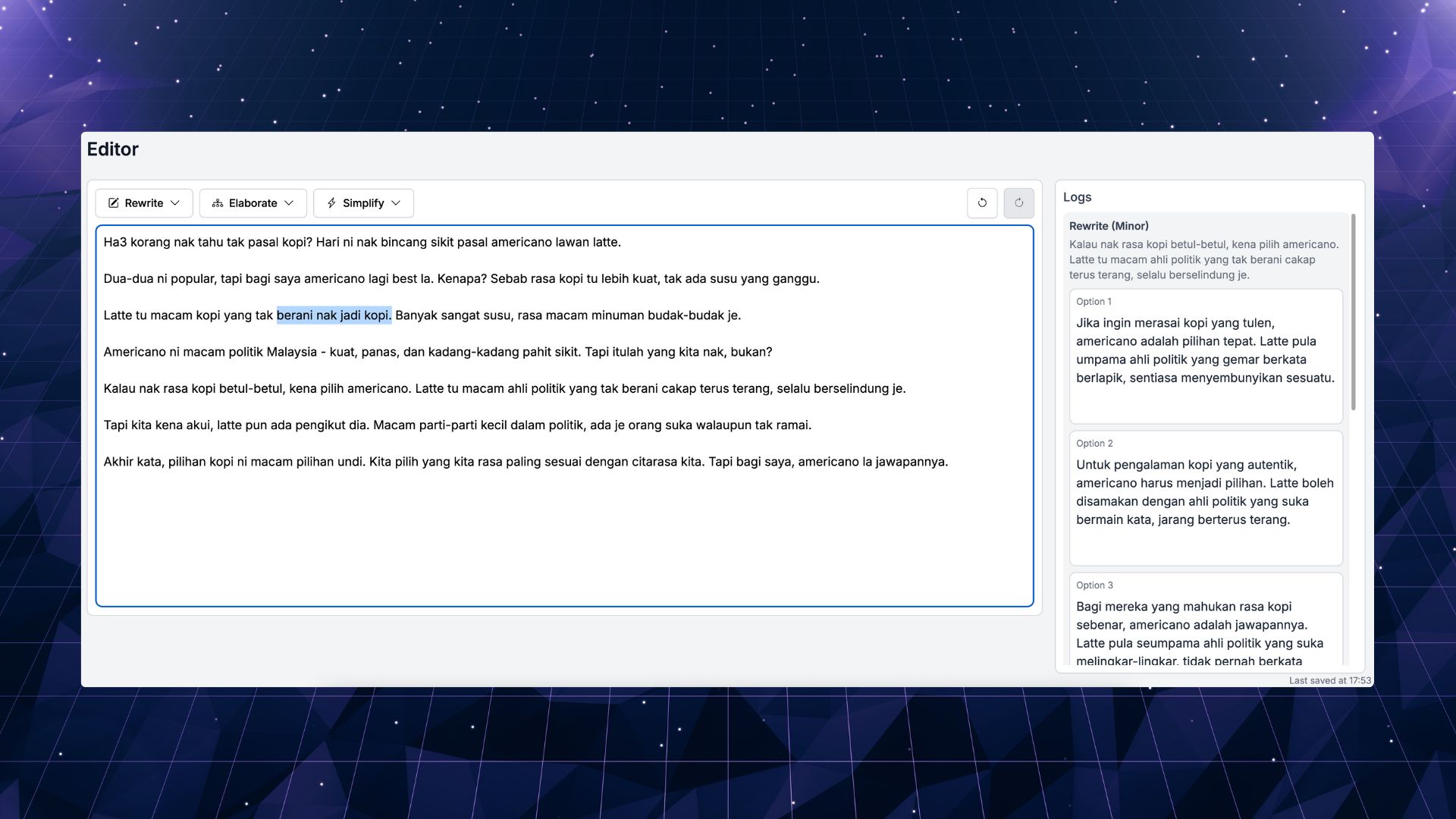The width and height of the screenshot is (1456, 819).
Task: Click the log's original text snippet about americano
Action: tap(1204, 260)
